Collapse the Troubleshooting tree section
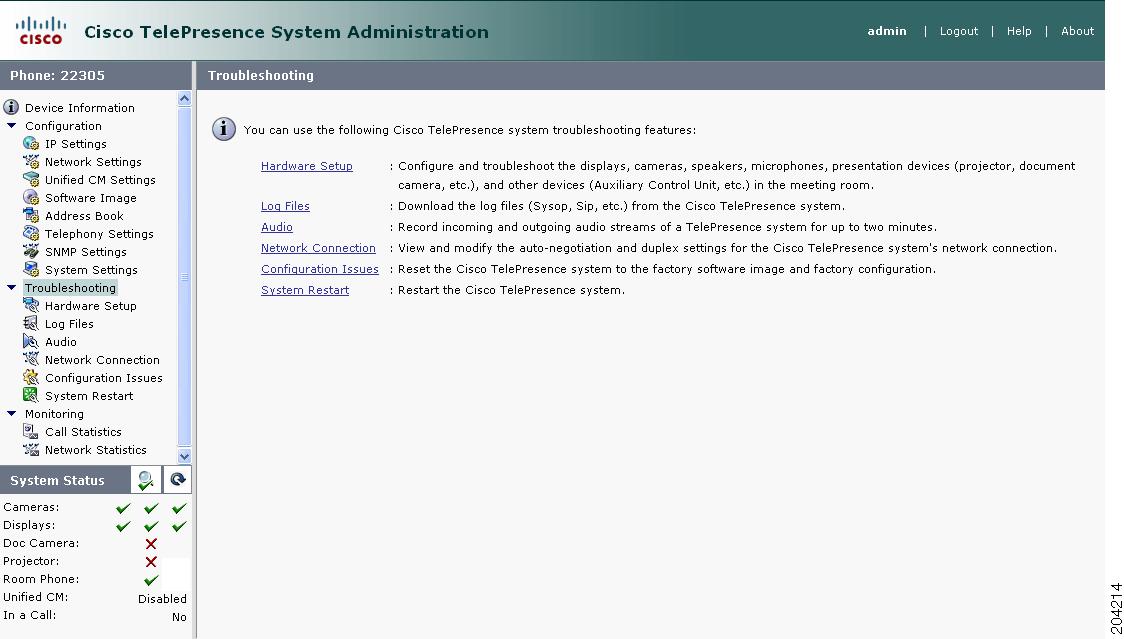Viewport: 1124px width, 639px height. 11,288
